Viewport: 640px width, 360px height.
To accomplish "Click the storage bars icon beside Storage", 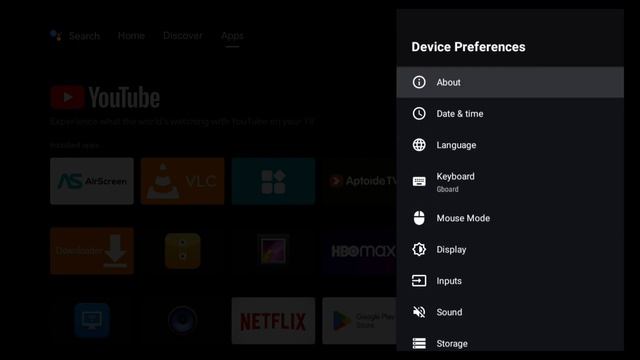I will click(x=419, y=343).
